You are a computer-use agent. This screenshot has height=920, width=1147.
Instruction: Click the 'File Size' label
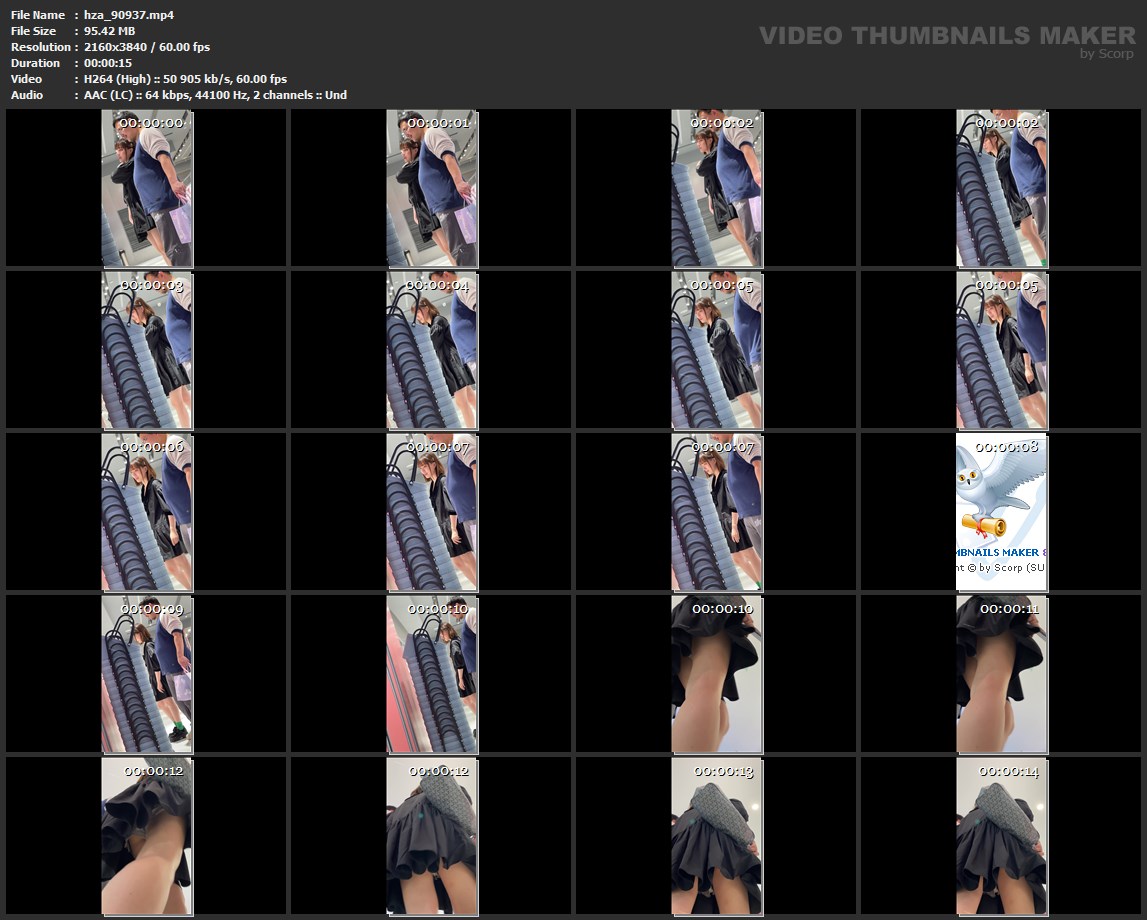pos(34,31)
